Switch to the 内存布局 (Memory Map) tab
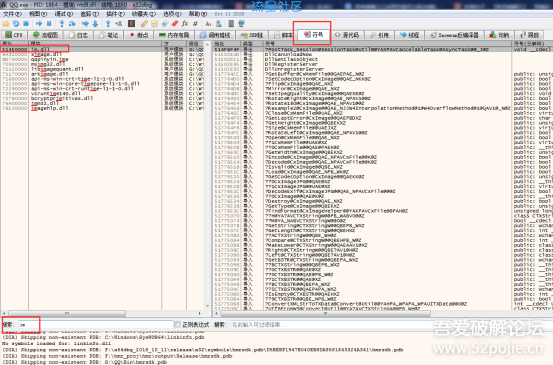 point(174,35)
